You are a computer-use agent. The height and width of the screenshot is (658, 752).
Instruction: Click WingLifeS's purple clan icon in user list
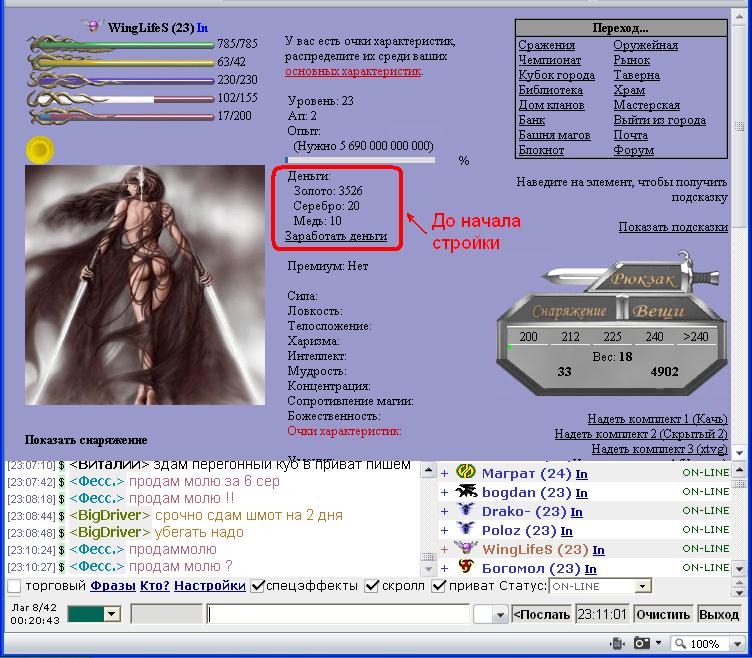(x=465, y=548)
